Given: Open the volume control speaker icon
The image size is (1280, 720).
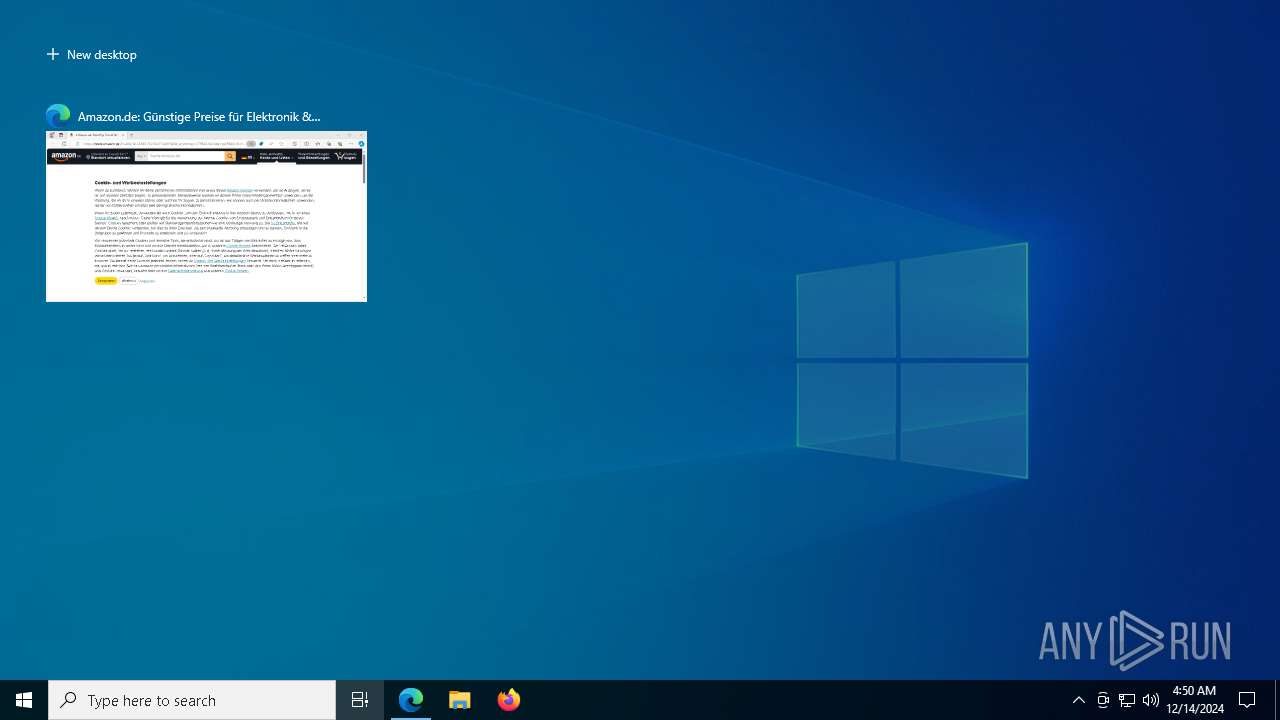Looking at the screenshot, I should pos(1151,700).
